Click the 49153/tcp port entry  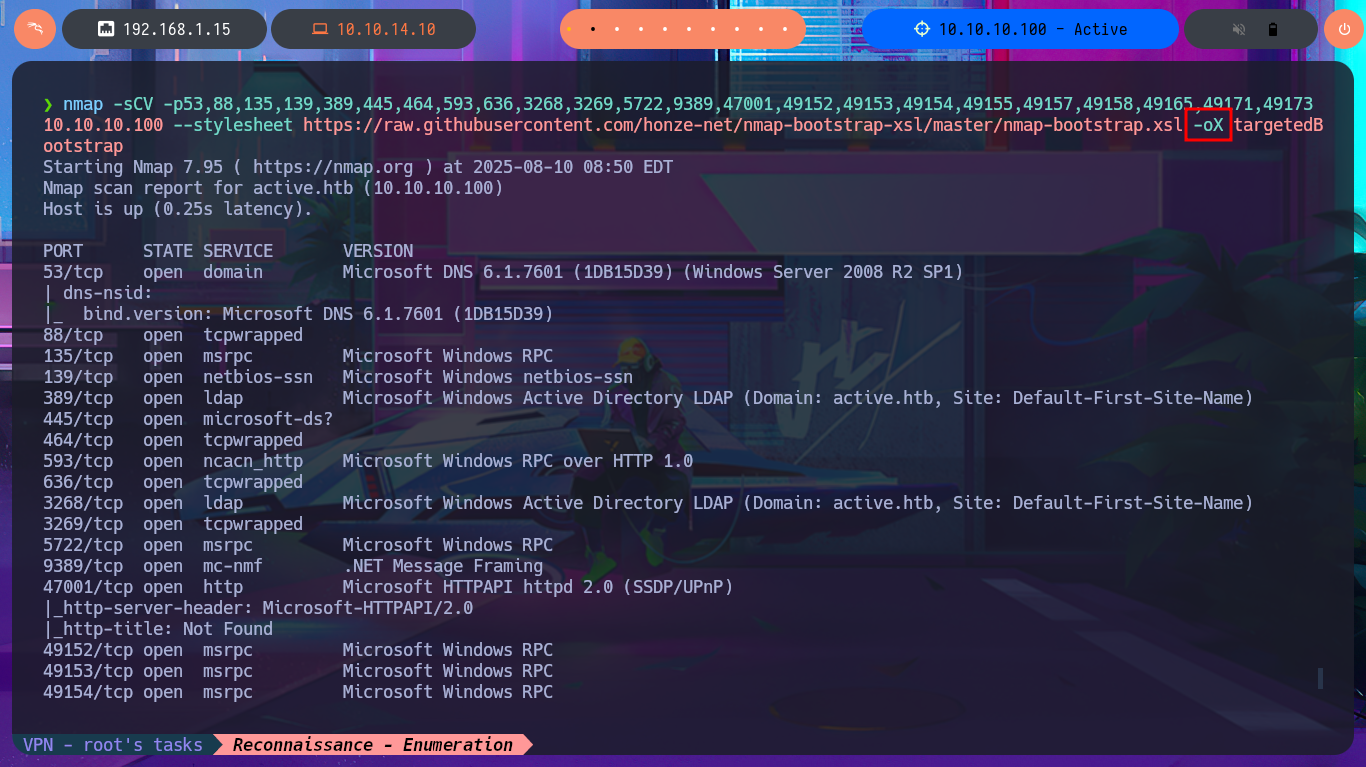[88, 671]
